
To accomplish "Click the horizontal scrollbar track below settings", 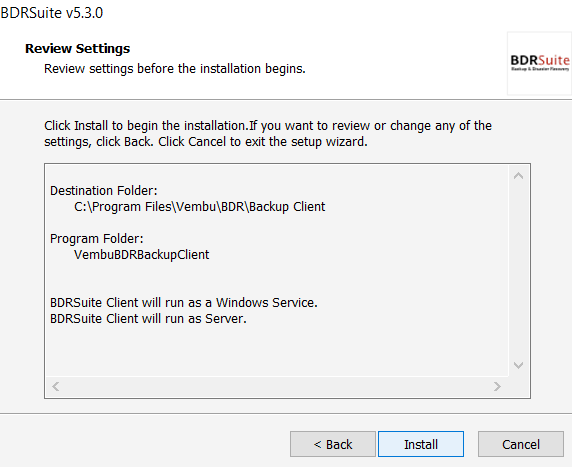I will pos(277,386).
